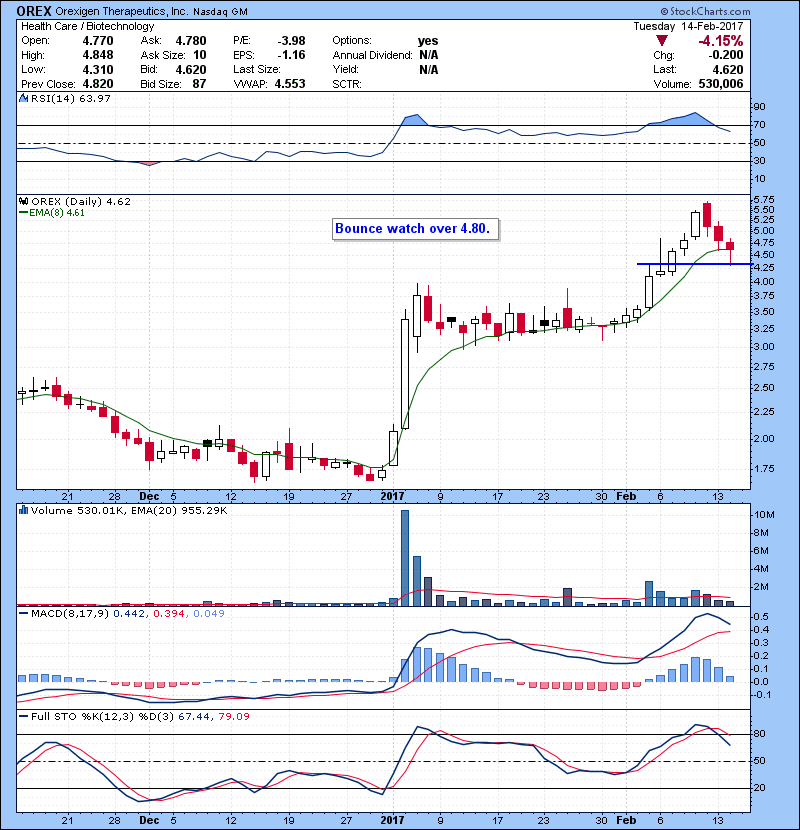
Task: Click the candlestick icon beside OREX (Daily)
Action: (x=23, y=201)
